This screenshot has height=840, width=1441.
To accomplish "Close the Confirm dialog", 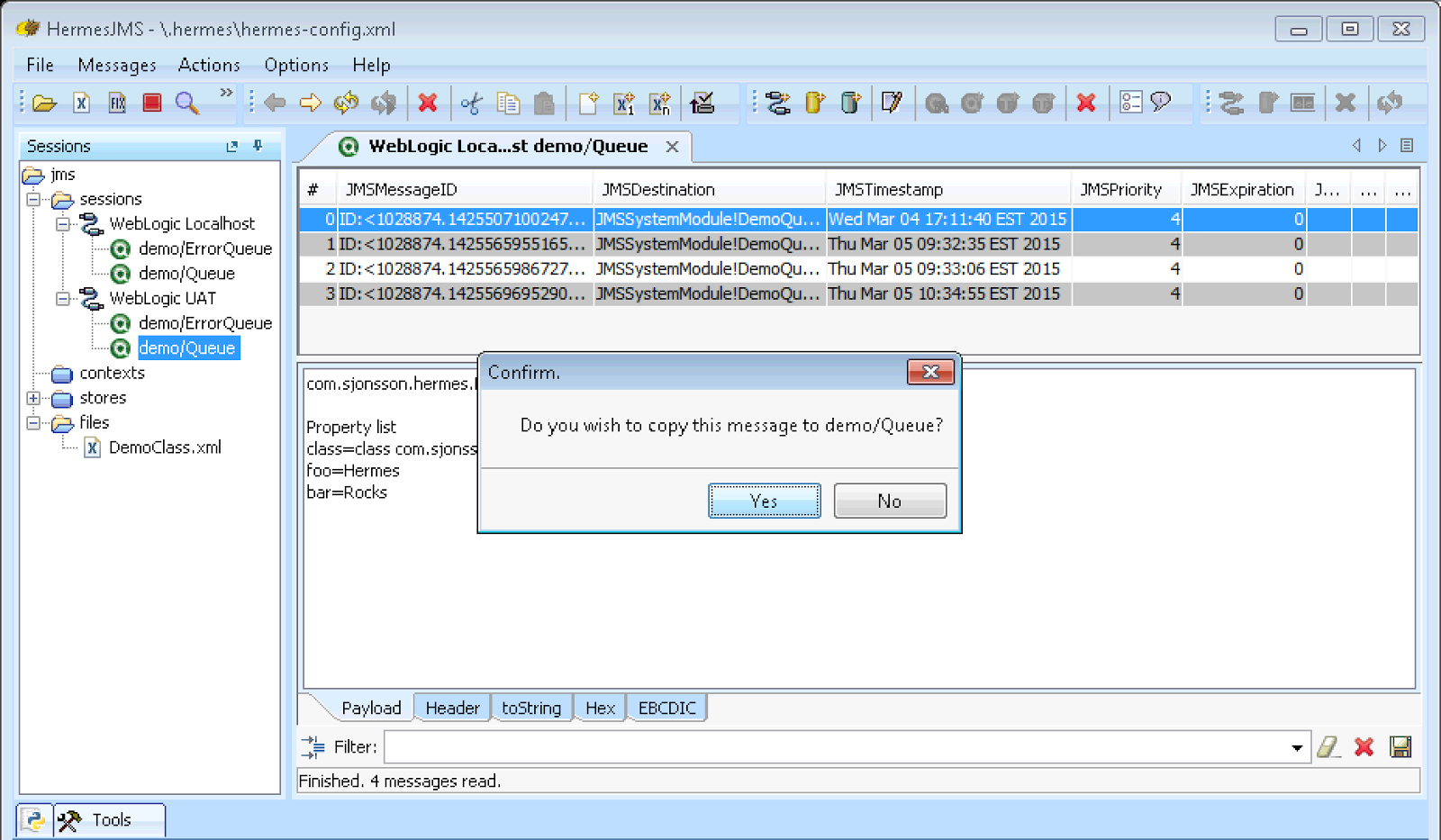I will tap(930, 372).
